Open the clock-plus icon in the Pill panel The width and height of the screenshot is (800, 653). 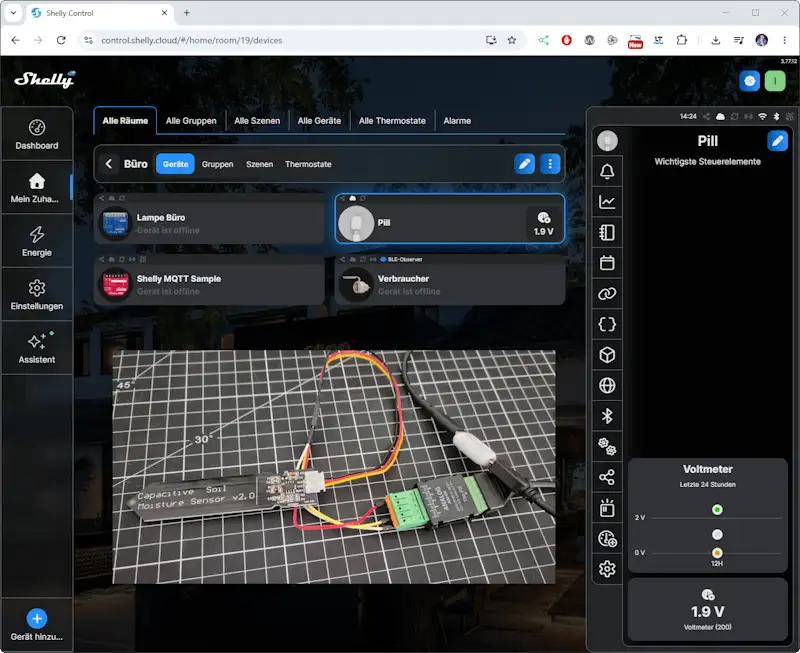pyautogui.click(x=607, y=539)
